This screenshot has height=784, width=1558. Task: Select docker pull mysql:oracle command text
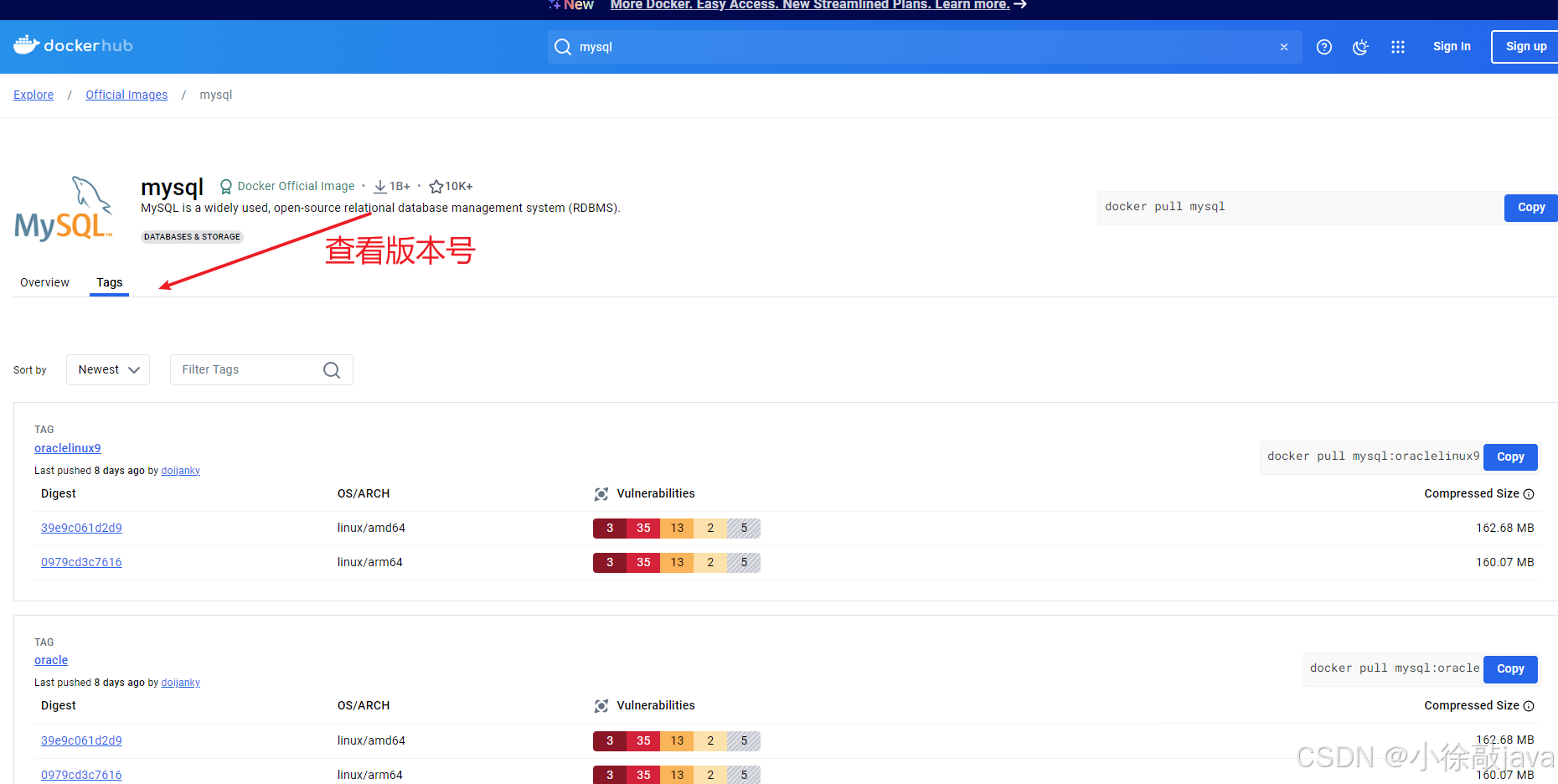coord(1395,668)
